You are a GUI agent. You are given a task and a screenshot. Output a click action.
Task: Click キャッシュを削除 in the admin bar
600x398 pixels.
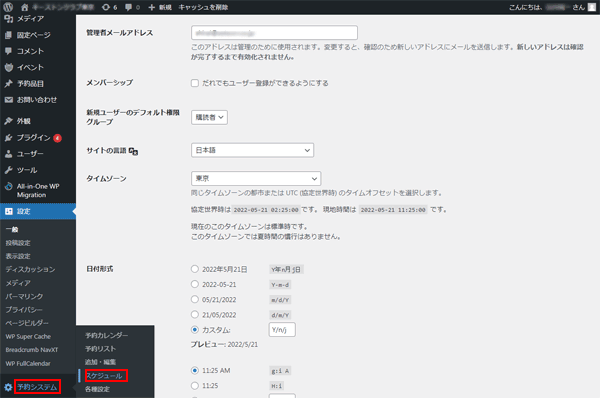pos(203,7)
